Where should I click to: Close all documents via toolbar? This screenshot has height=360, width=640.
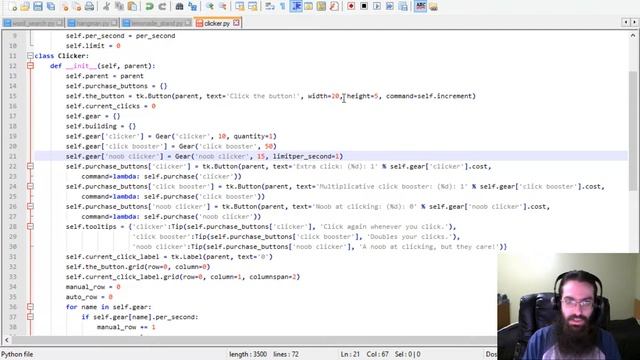[77, 6]
